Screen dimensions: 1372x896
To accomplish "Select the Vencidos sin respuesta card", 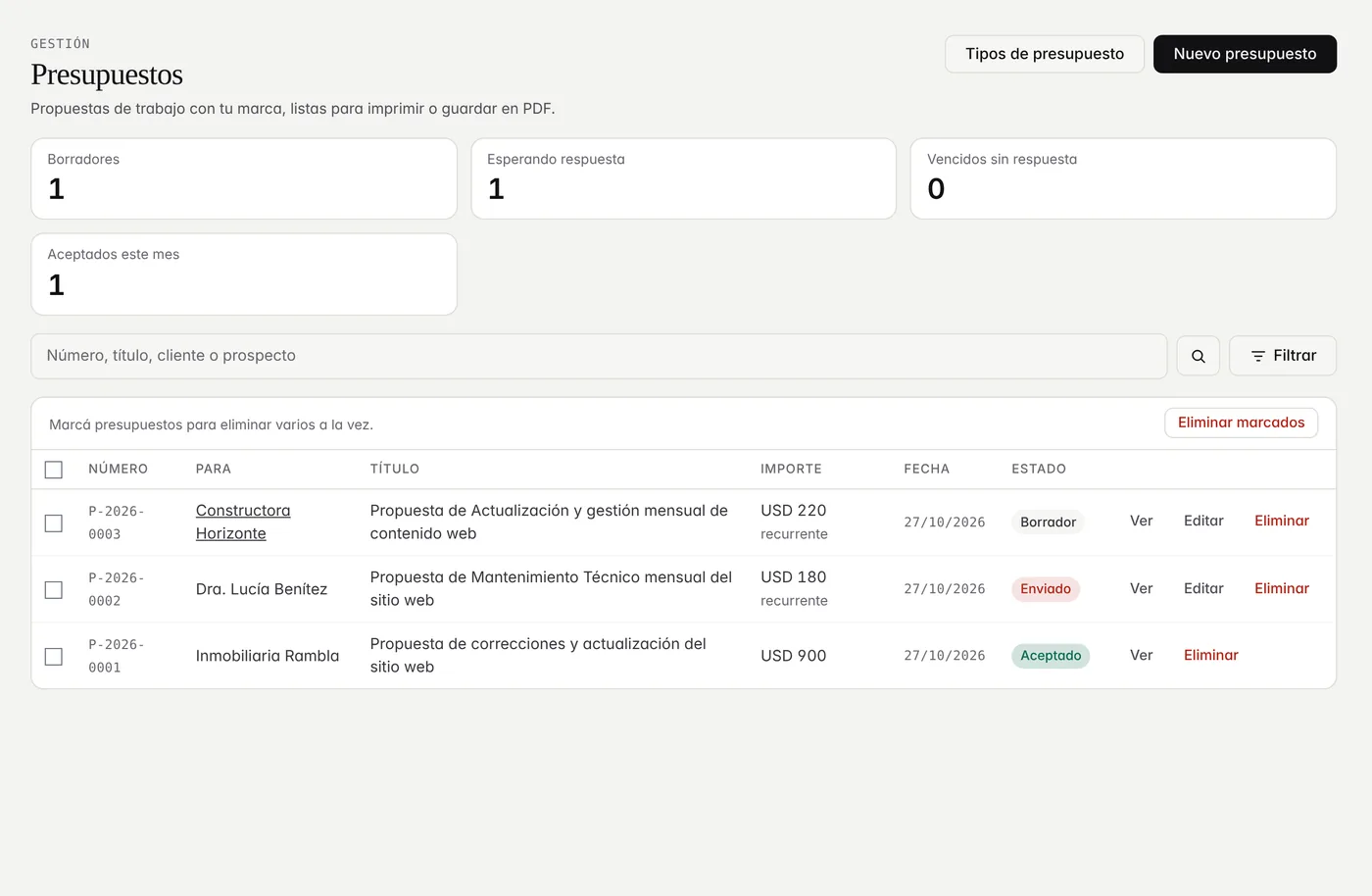I will 1123,178.
